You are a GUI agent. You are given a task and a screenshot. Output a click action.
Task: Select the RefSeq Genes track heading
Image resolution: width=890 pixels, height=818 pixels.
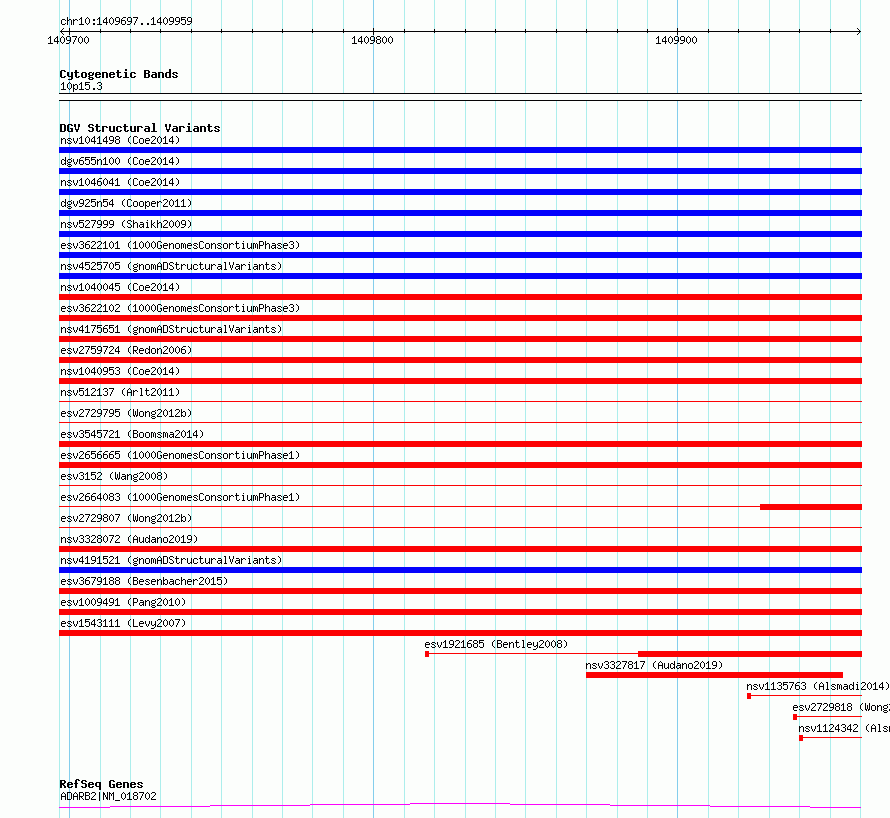point(101,784)
